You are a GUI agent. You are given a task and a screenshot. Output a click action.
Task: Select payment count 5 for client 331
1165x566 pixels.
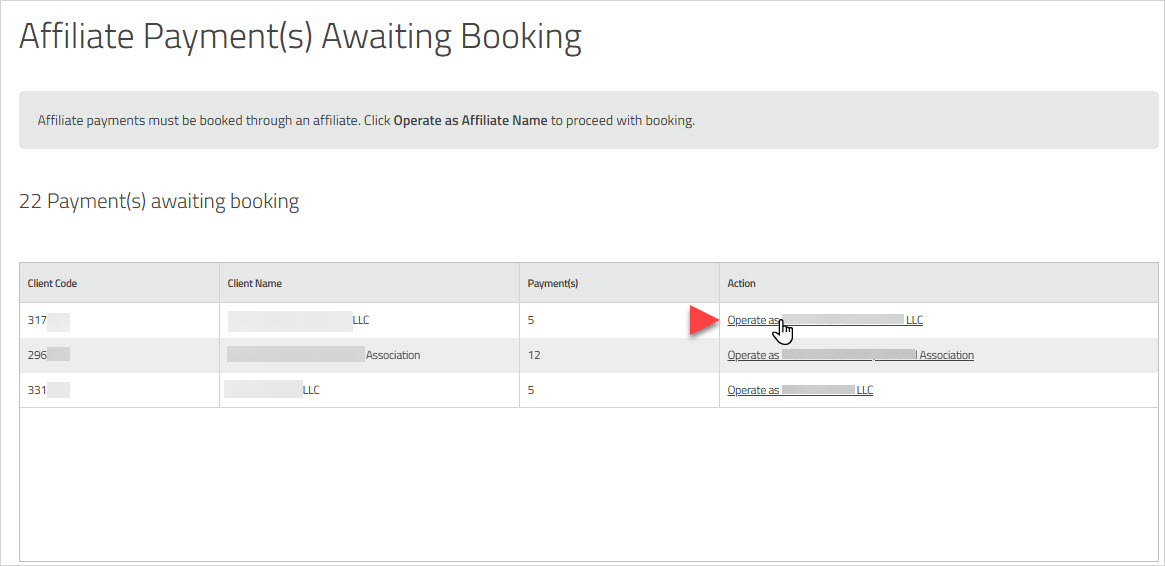coord(531,390)
